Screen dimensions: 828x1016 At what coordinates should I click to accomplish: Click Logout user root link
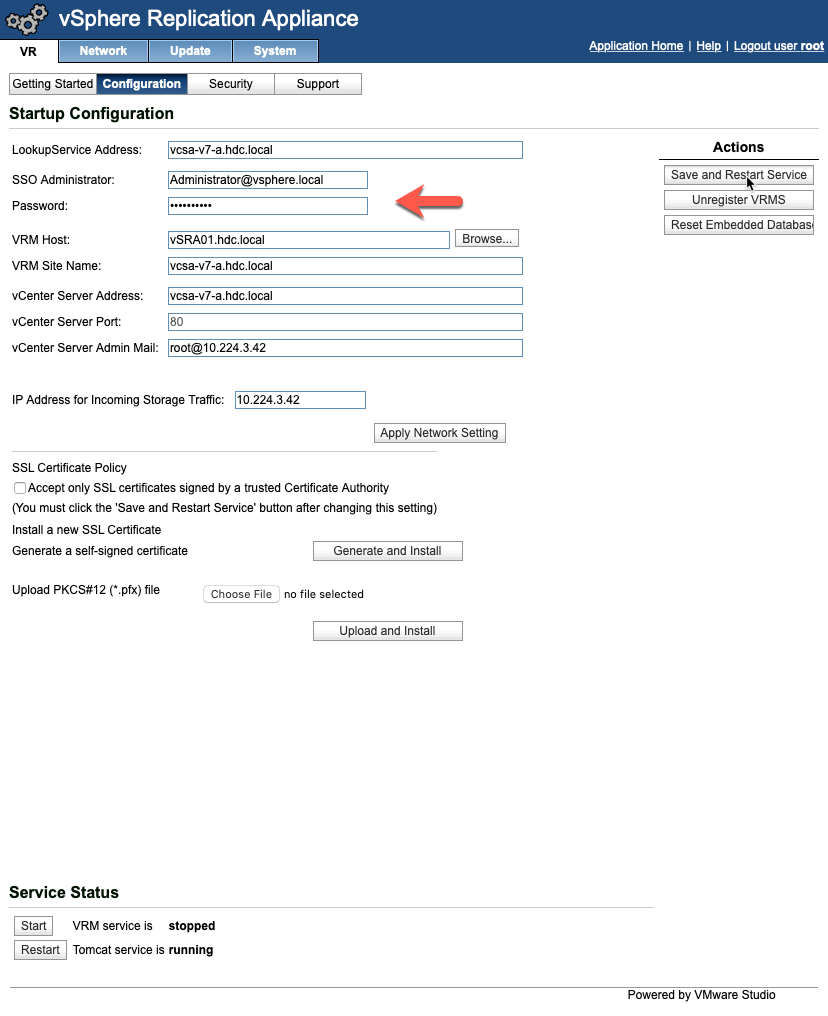click(779, 46)
